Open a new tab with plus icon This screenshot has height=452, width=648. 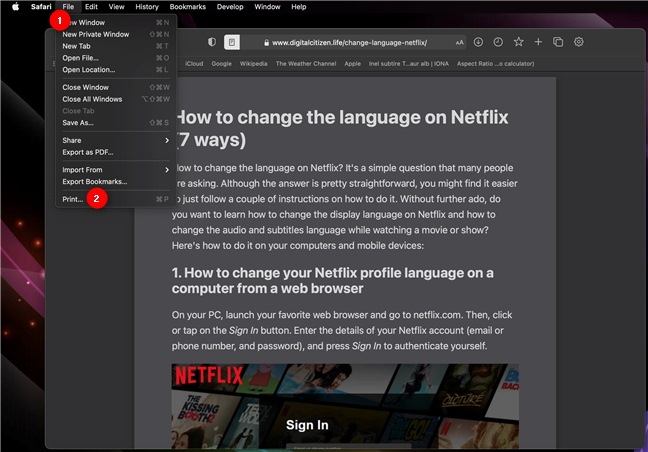click(538, 42)
